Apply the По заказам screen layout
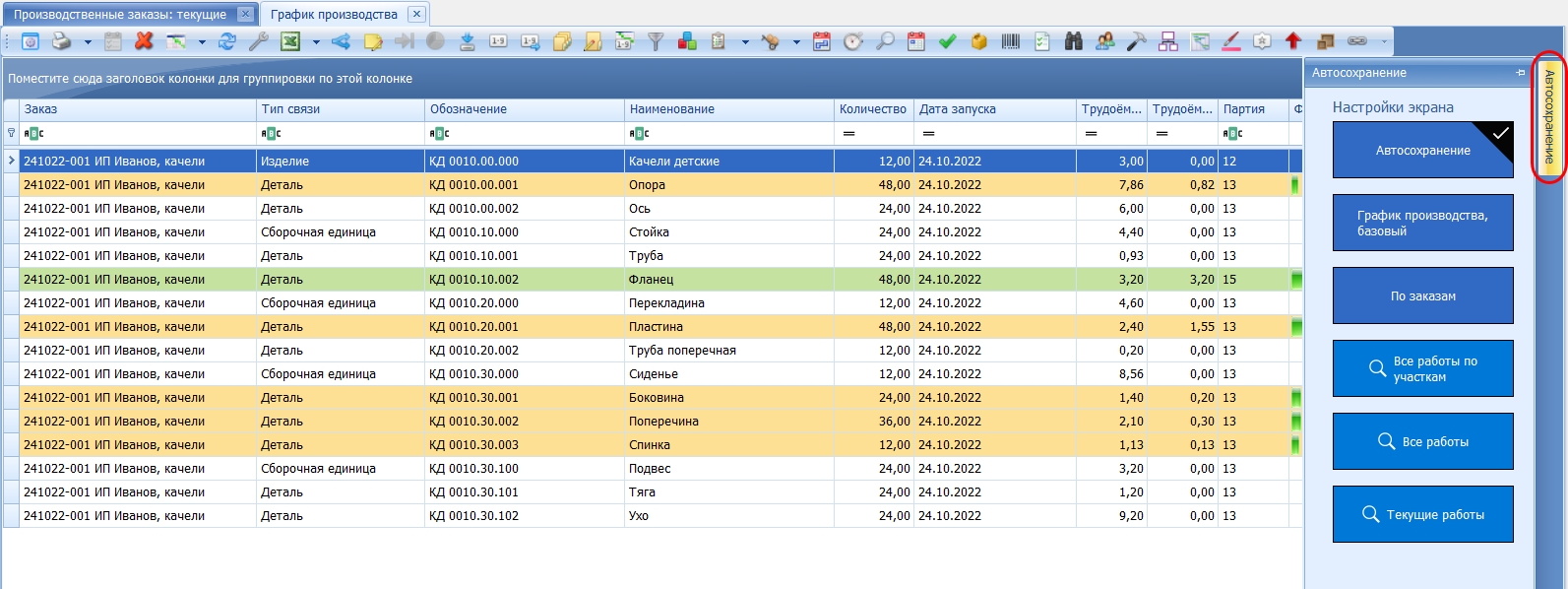Screen dimensions: 1568x589 [x=1423, y=296]
